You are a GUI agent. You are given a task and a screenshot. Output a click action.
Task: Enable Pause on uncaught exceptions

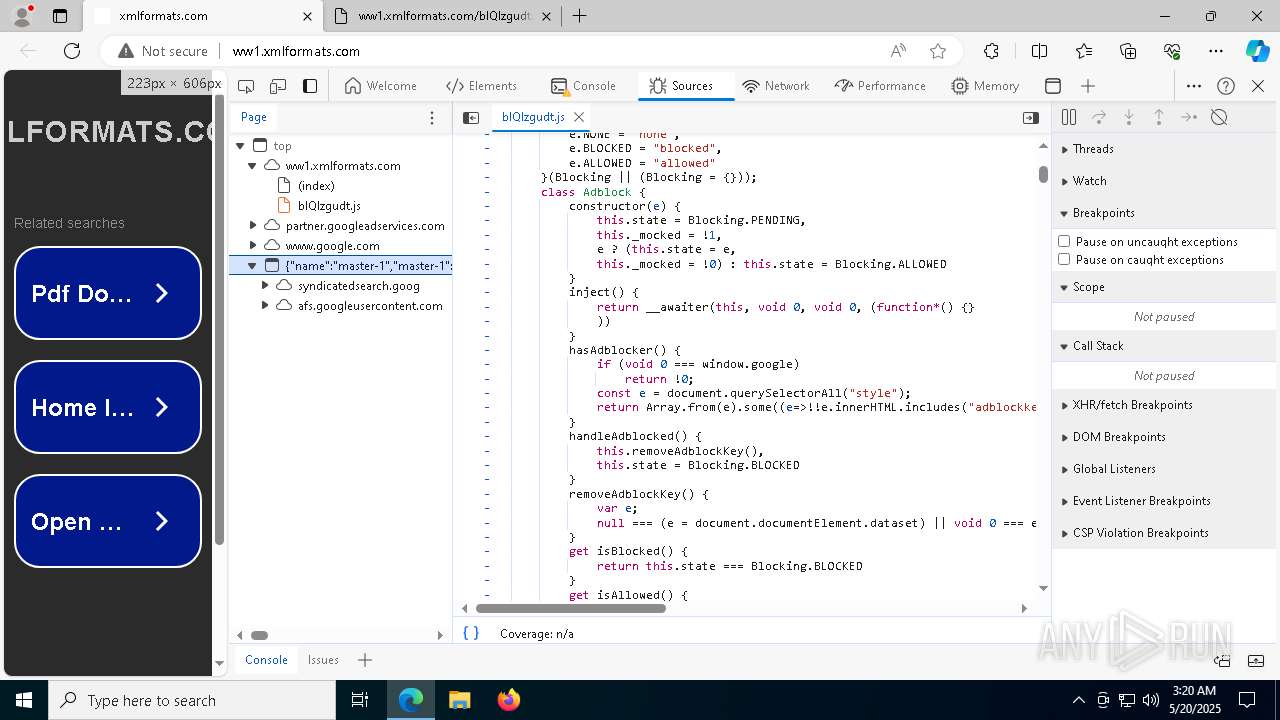click(1064, 242)
